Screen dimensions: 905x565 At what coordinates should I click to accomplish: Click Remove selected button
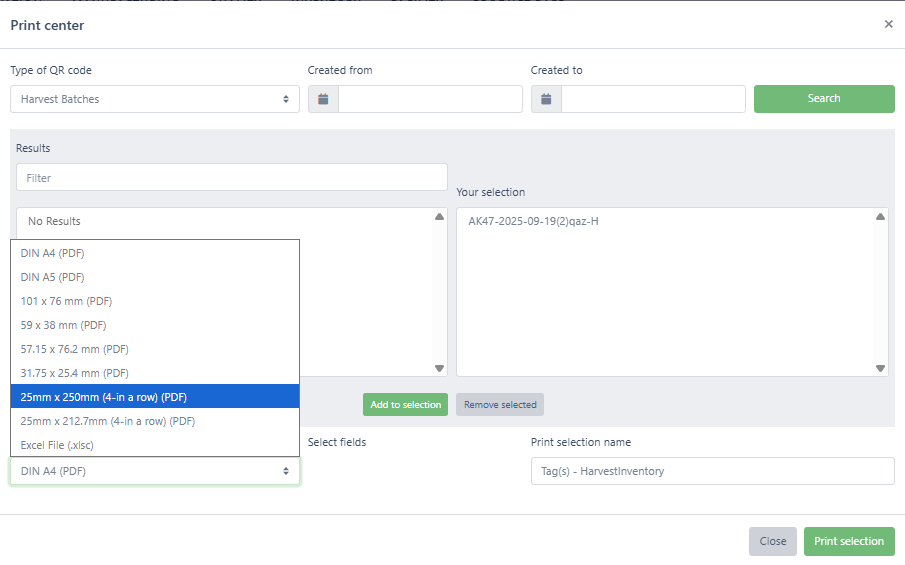[x=500, y=405]
